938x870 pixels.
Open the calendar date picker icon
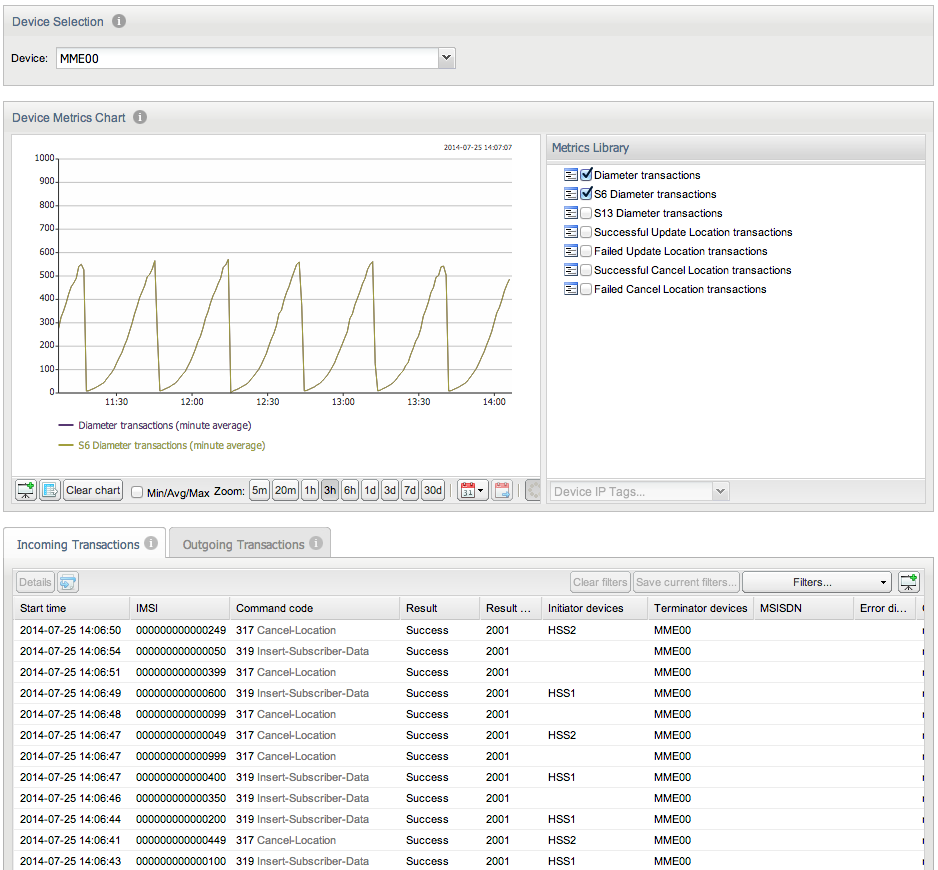[x=468, y=490]
